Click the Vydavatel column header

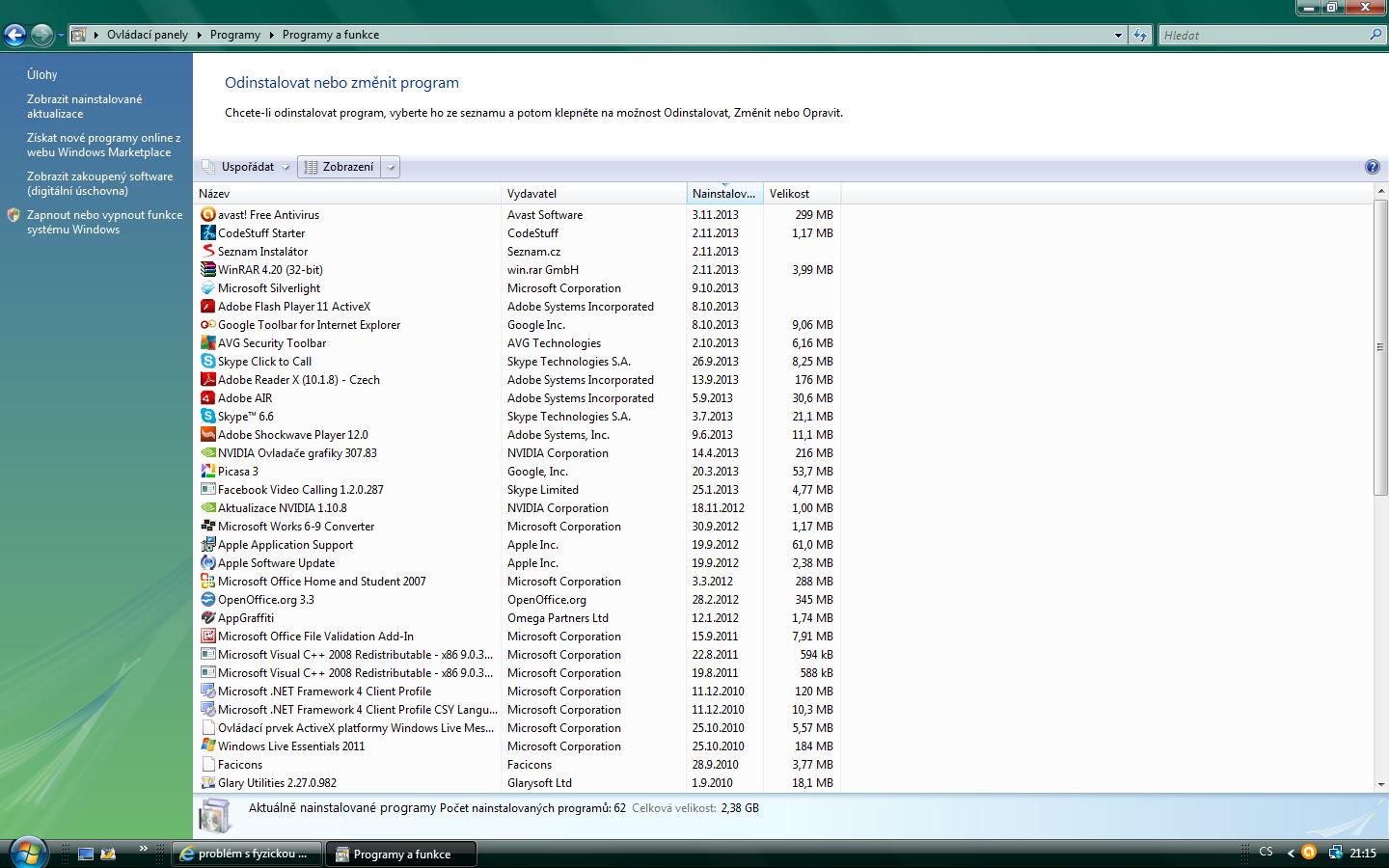[x=593, y=194]
